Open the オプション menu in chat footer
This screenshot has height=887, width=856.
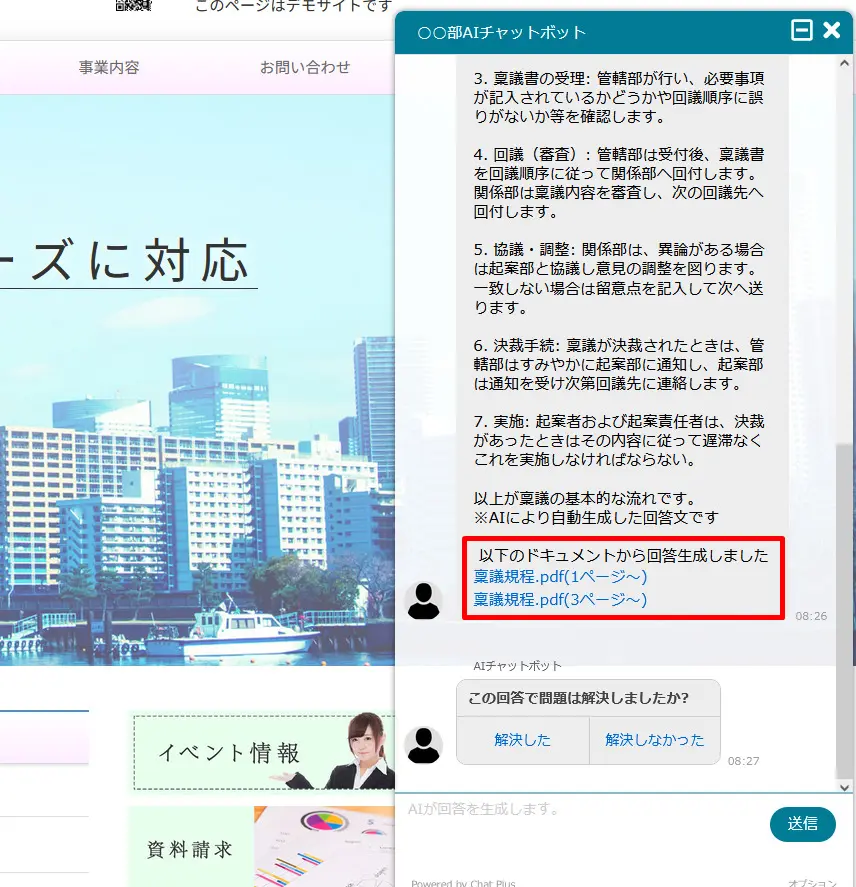pos(812,883)
